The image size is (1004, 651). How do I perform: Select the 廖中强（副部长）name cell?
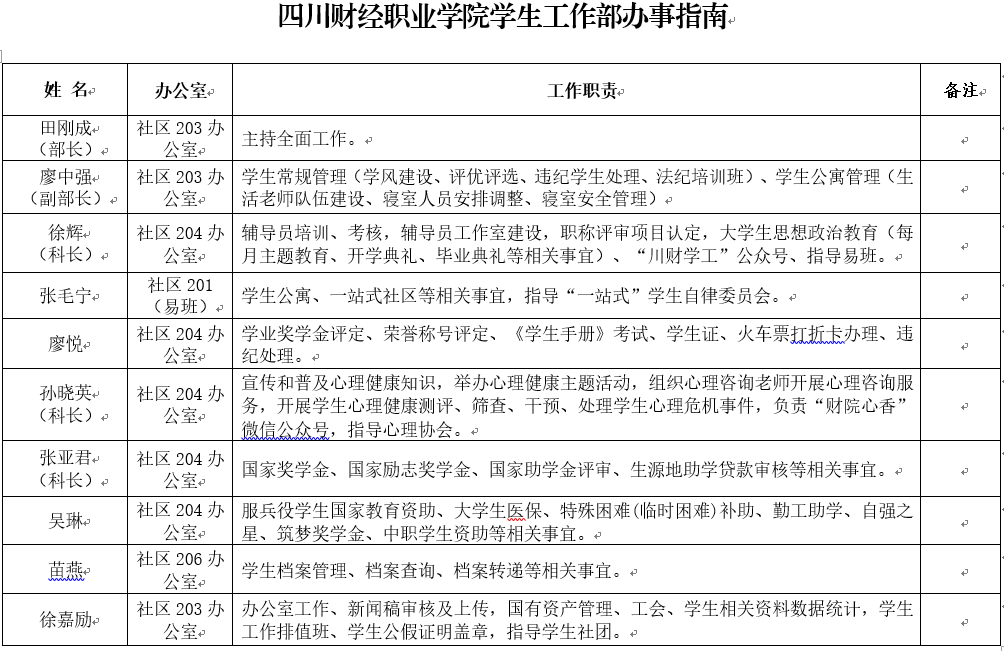(66, 187)
